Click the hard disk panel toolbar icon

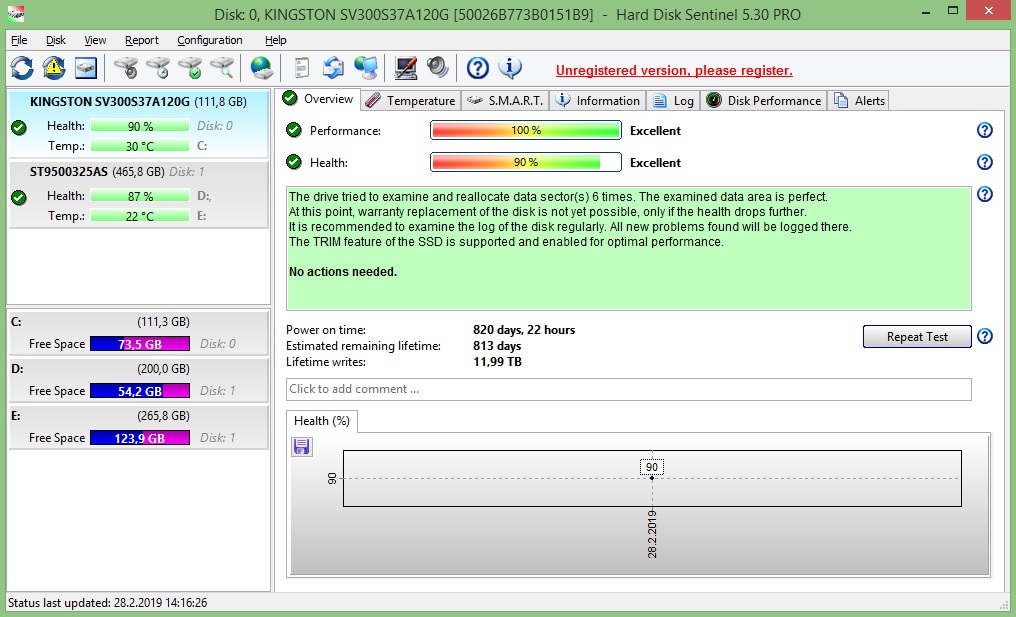[86, 68]
